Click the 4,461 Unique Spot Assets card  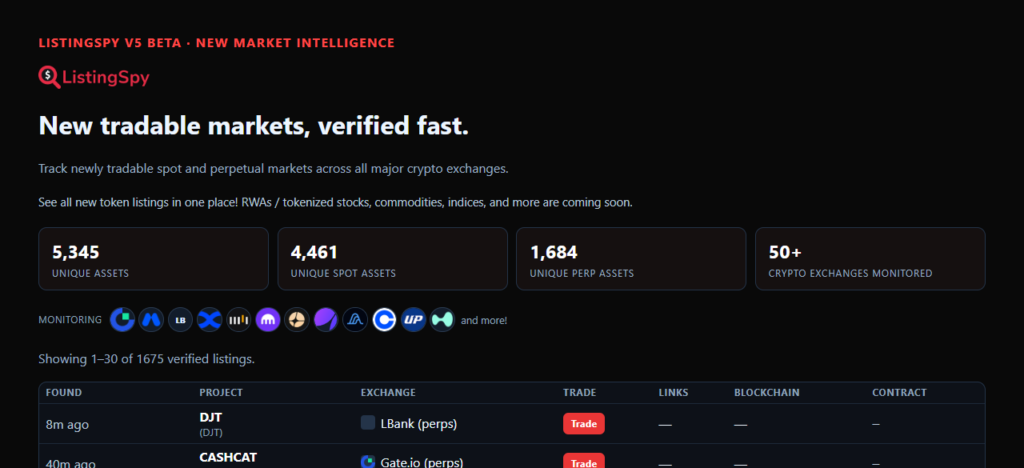[392, 258]
